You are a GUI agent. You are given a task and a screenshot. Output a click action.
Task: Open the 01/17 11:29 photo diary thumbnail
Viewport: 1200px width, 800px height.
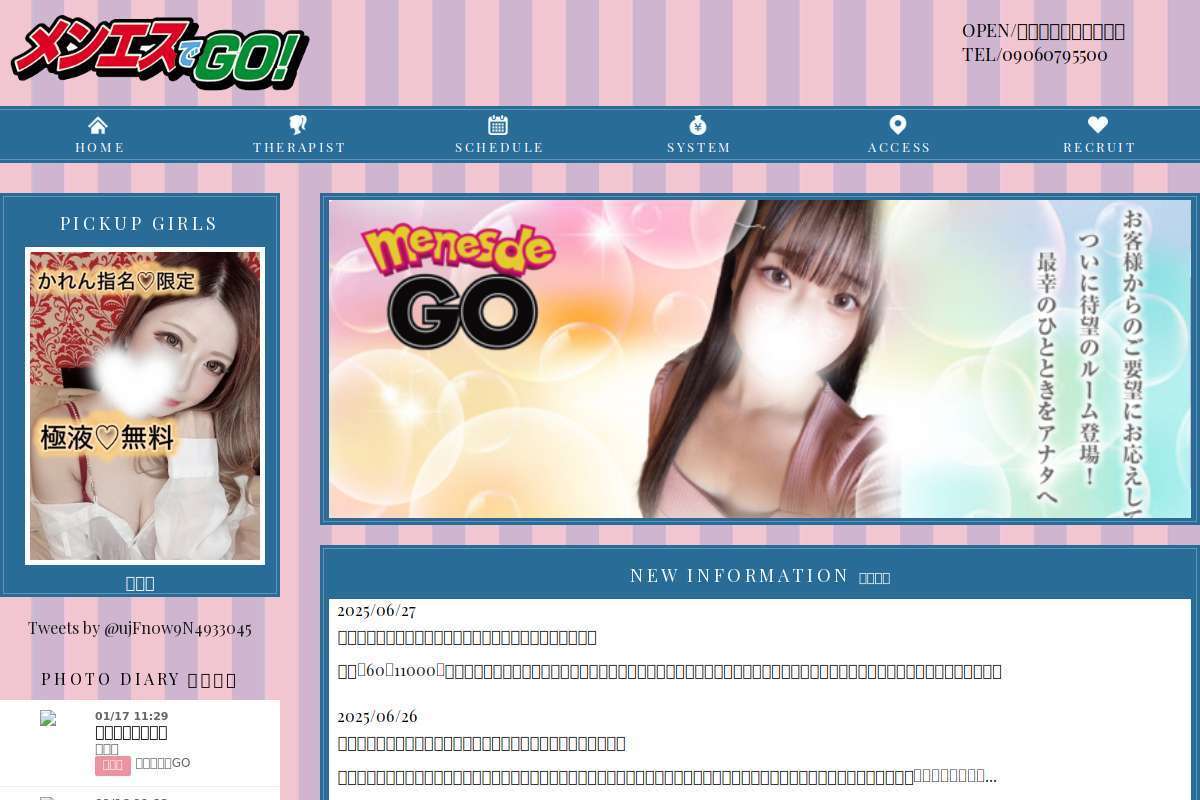(x=48, y=718)
